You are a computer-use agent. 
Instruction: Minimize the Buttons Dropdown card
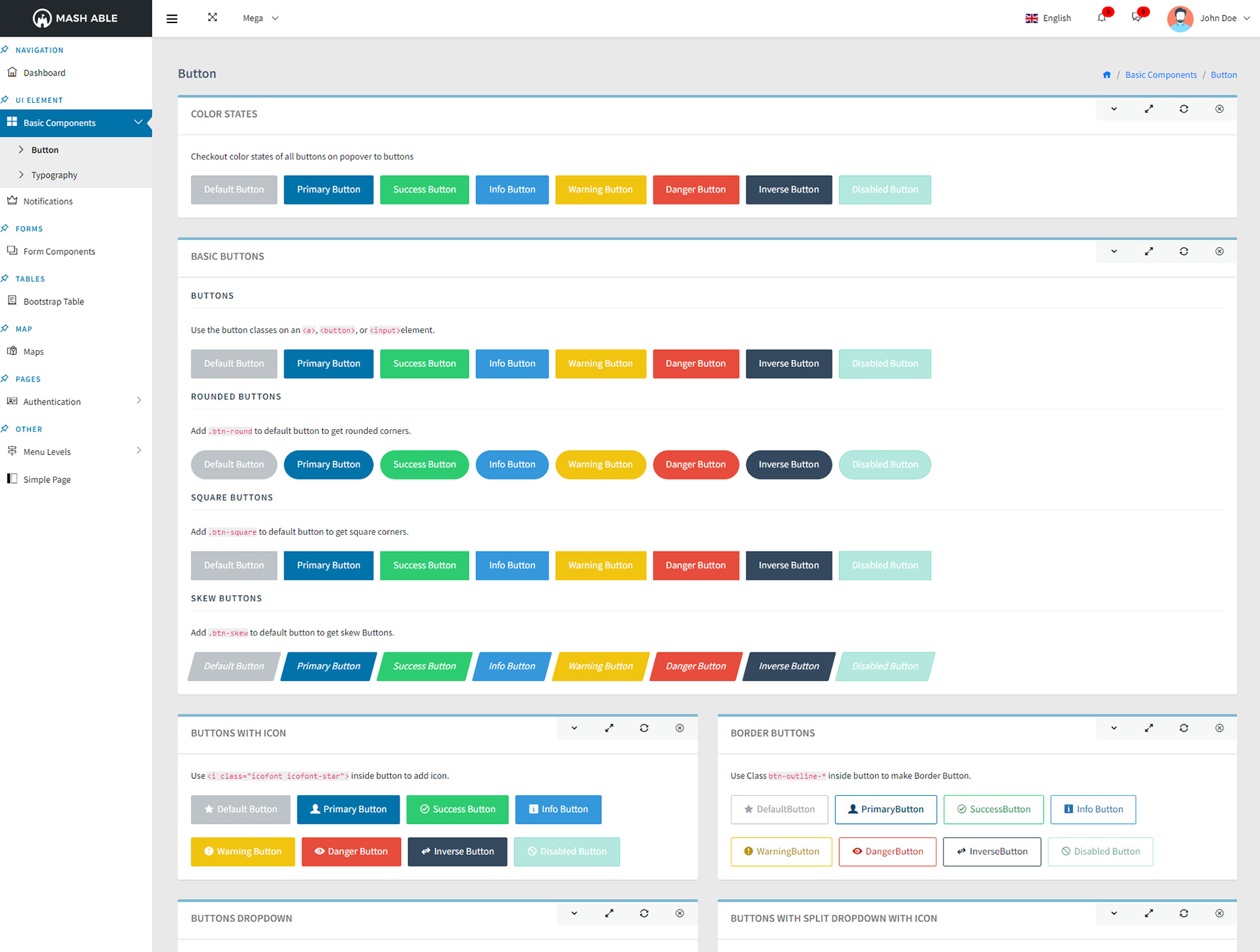click(574, 913)
